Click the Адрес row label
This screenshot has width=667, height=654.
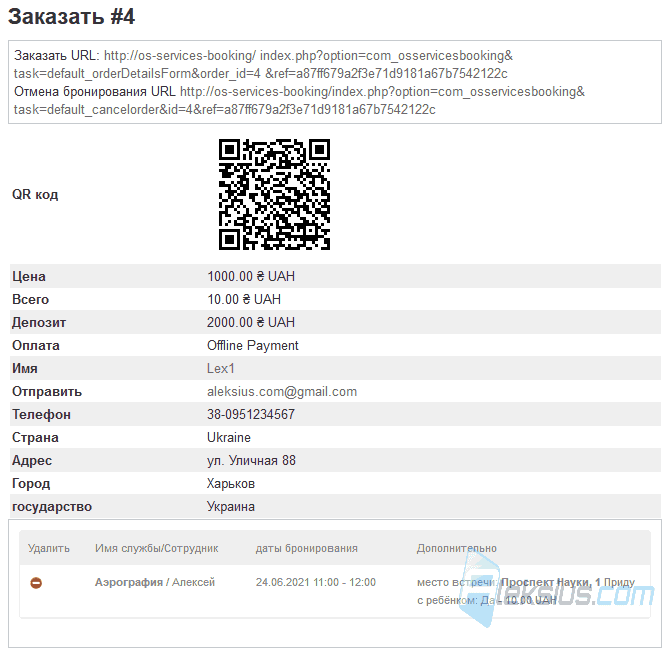(x=32, y=460)
